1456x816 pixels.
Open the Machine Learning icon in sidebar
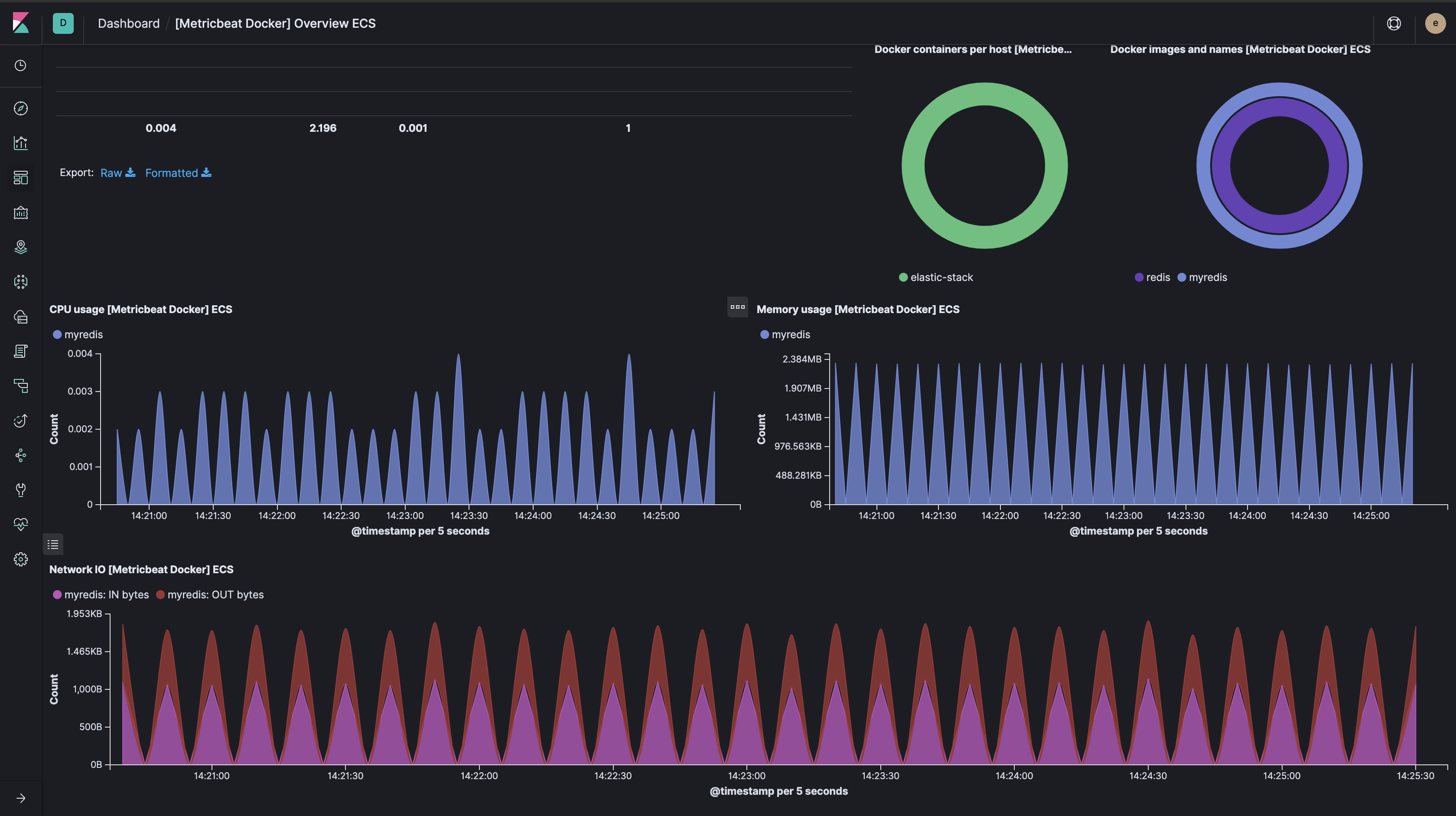(x=21, y=282)
